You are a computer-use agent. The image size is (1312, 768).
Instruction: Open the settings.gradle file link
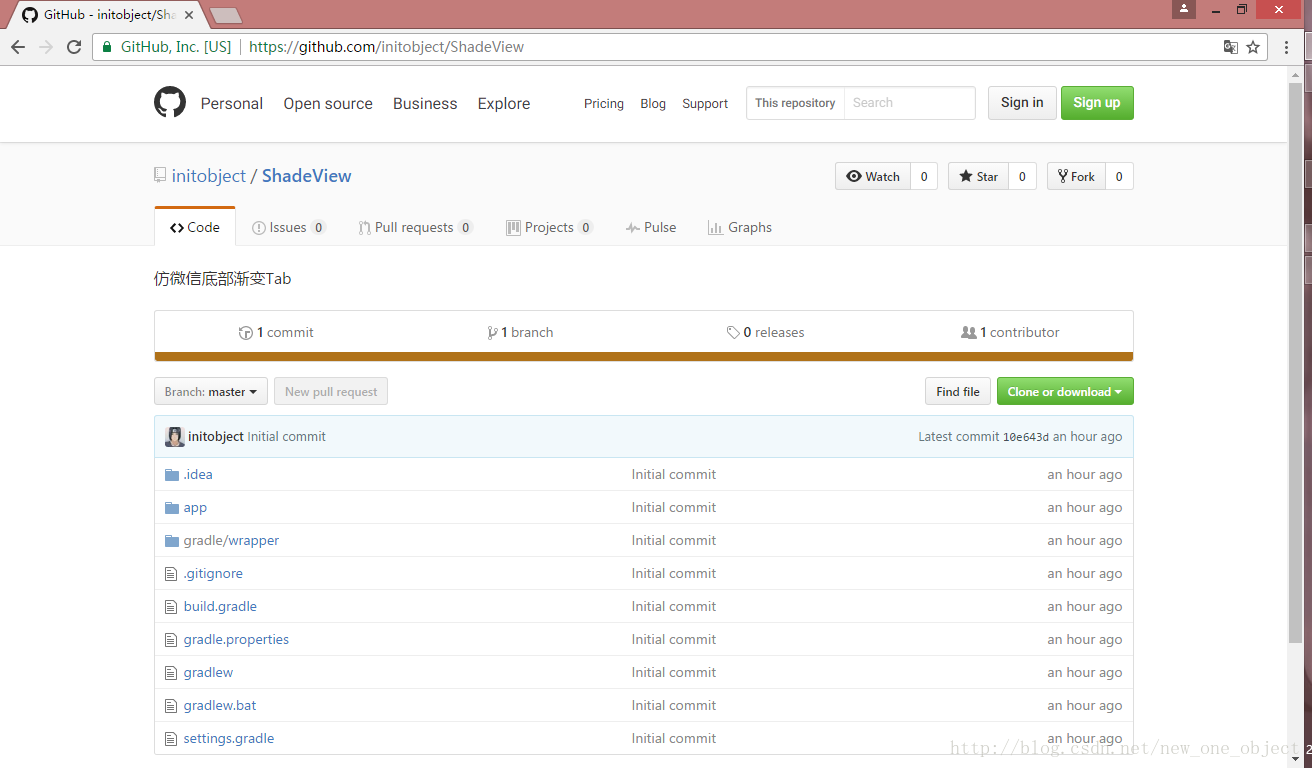(x=229, y=738)
